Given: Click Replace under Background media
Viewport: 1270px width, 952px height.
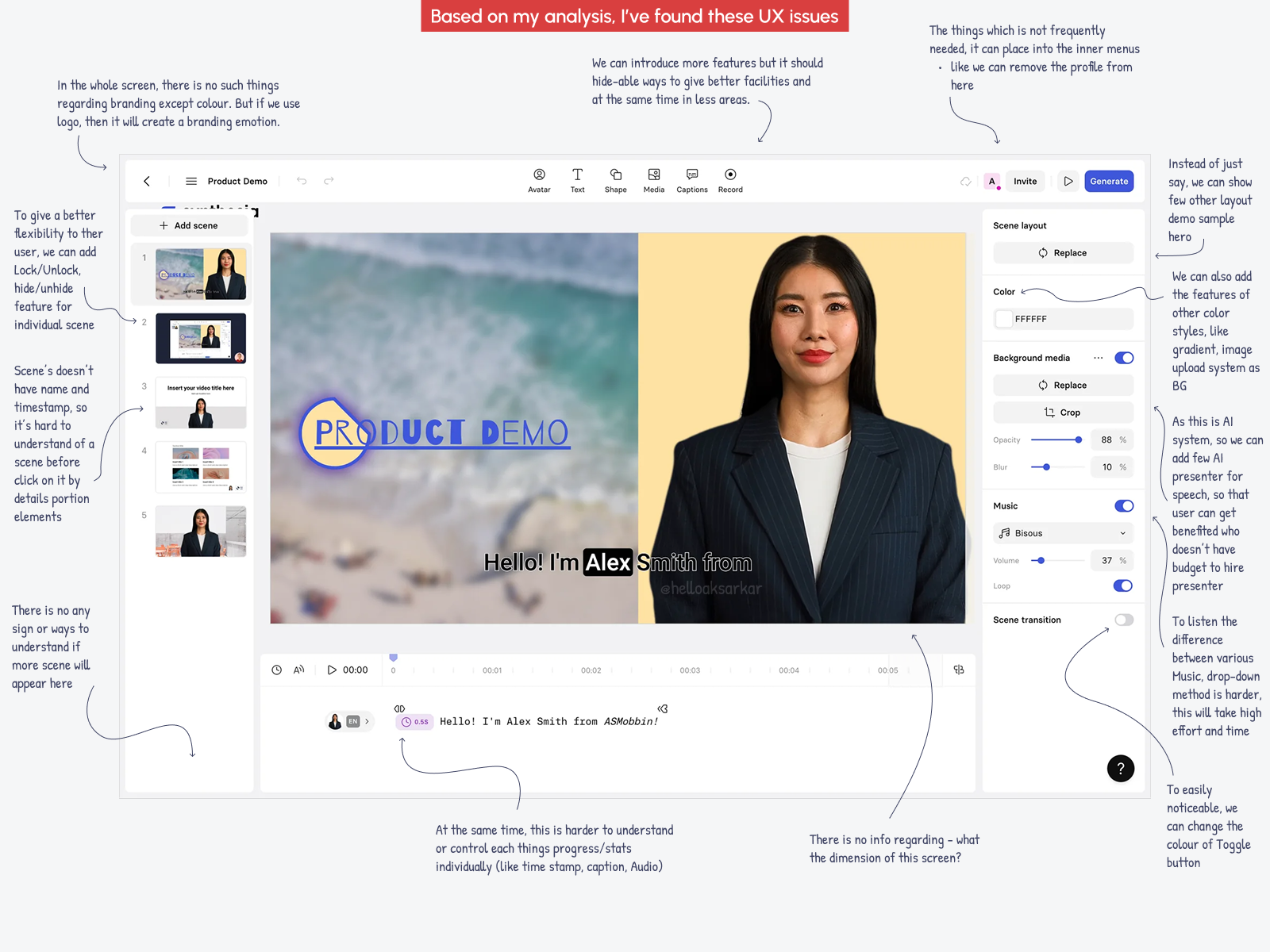Looking at the screenshot, I should [1064, 386].
